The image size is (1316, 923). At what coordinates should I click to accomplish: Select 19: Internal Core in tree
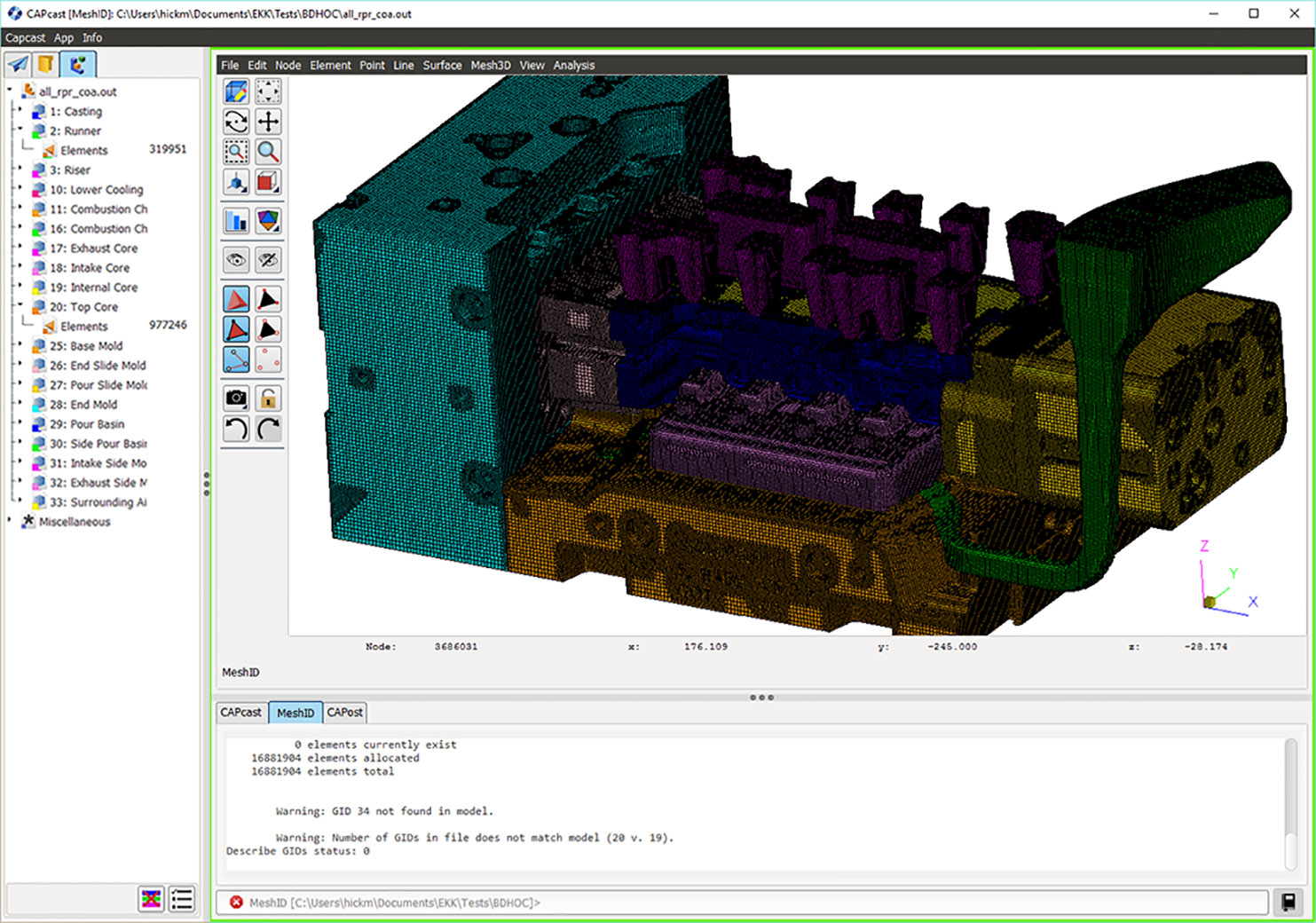coord(94,288)
